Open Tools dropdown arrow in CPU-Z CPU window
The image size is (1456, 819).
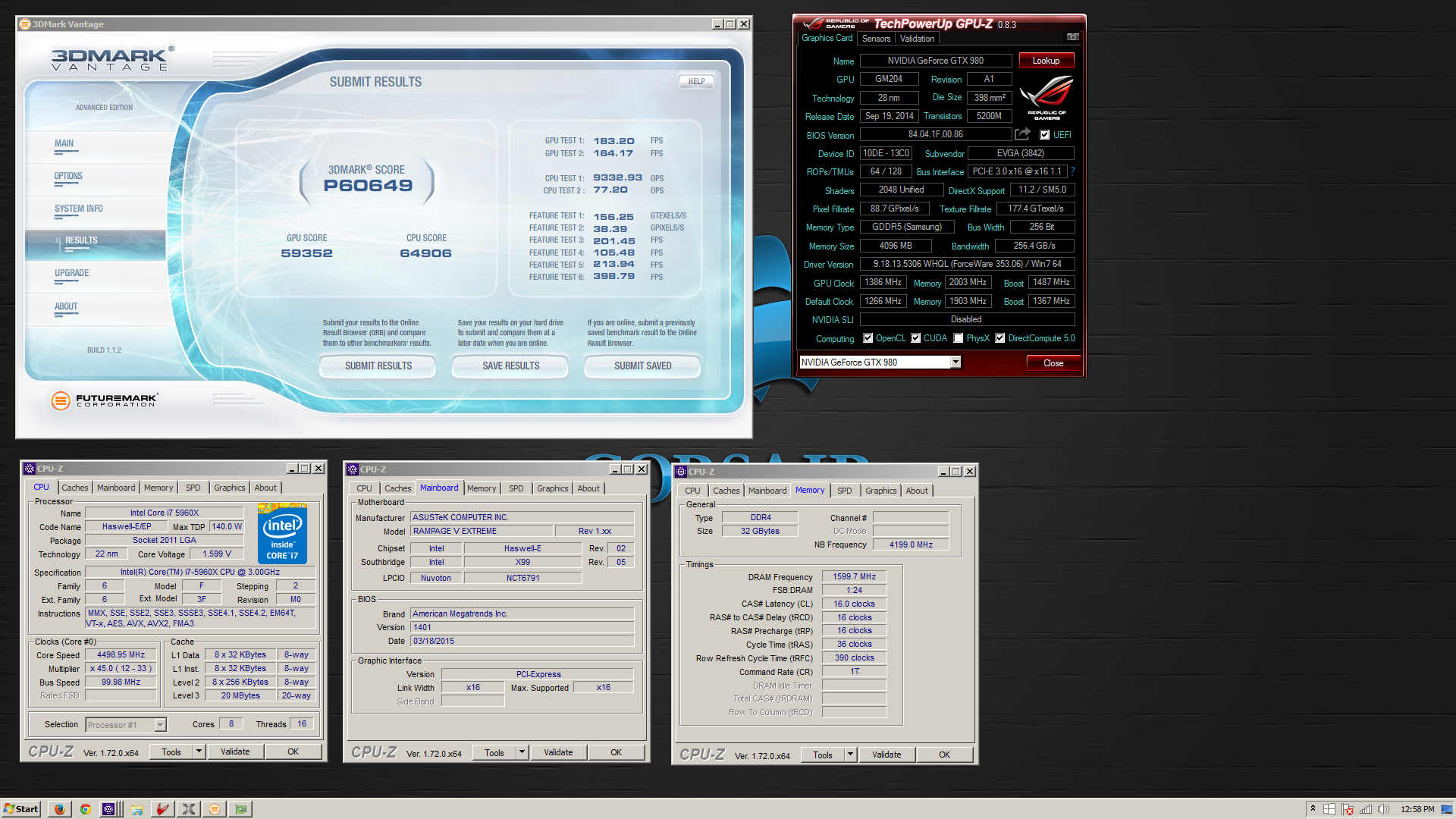(x=199, y=752)
